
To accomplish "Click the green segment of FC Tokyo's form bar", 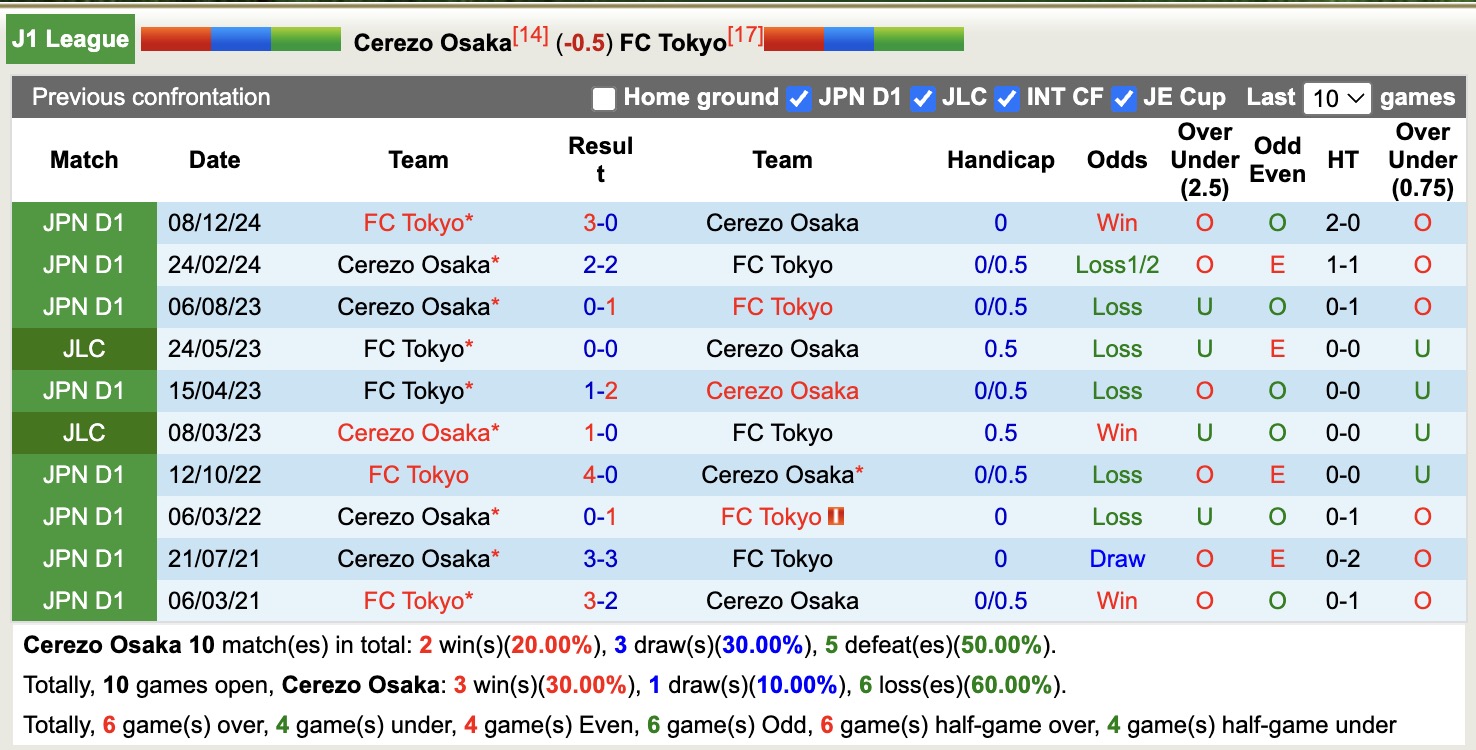I will tap(920, 40).
